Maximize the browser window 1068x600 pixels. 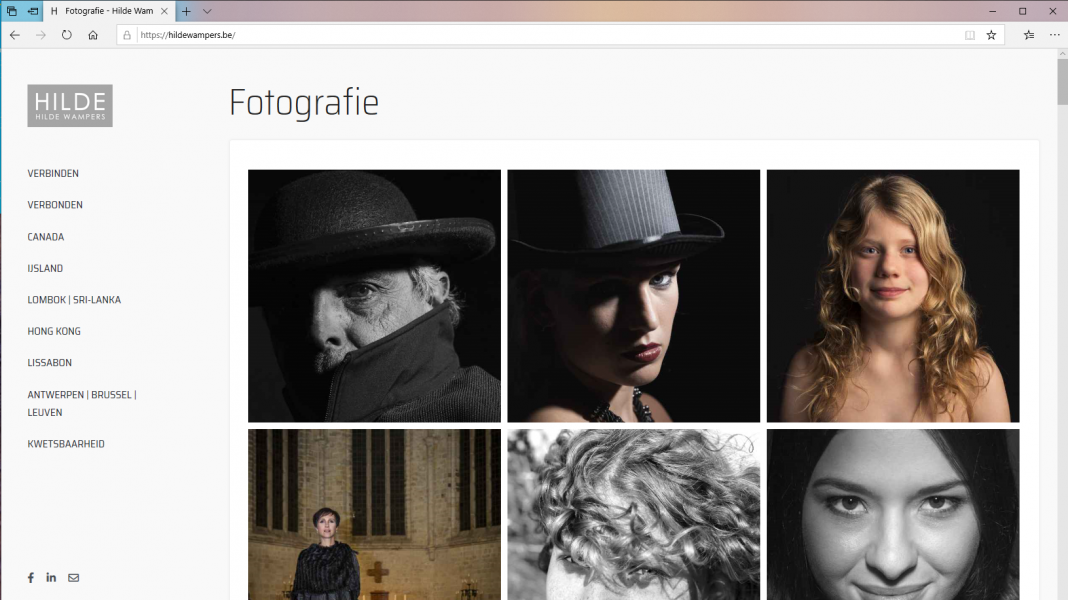tap(1022, 11)
